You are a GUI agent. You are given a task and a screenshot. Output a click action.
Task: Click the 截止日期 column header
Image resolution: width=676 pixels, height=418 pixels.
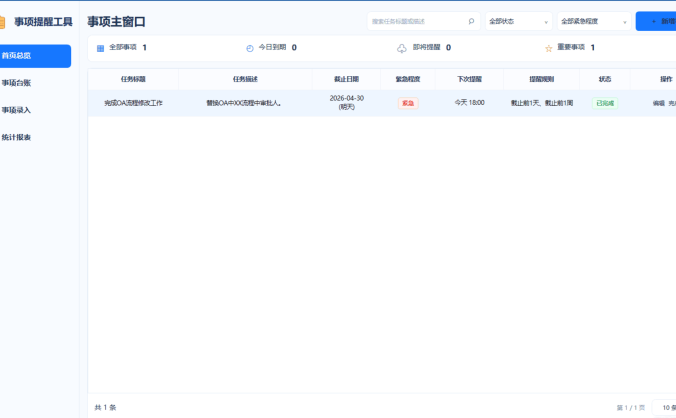tap(346, 79)
